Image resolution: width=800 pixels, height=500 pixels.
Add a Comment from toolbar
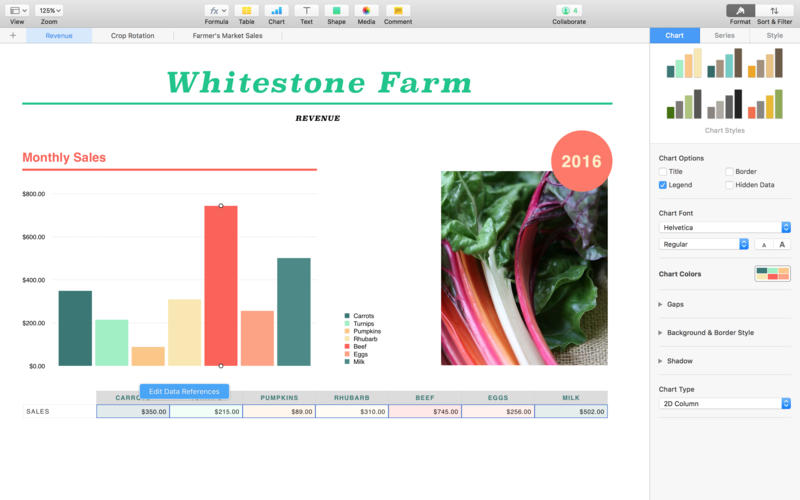point(398,11)
